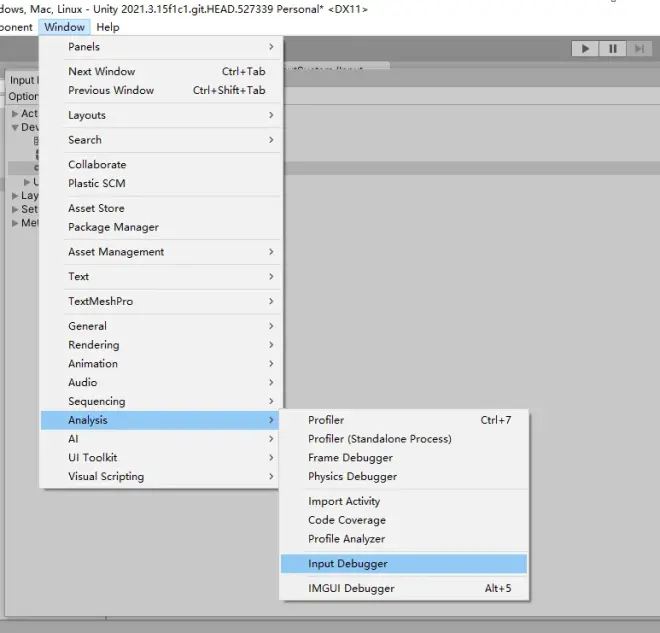Step one frame with the step button
This screenshot has height=633, width=660.
click(x=639, y=48)
